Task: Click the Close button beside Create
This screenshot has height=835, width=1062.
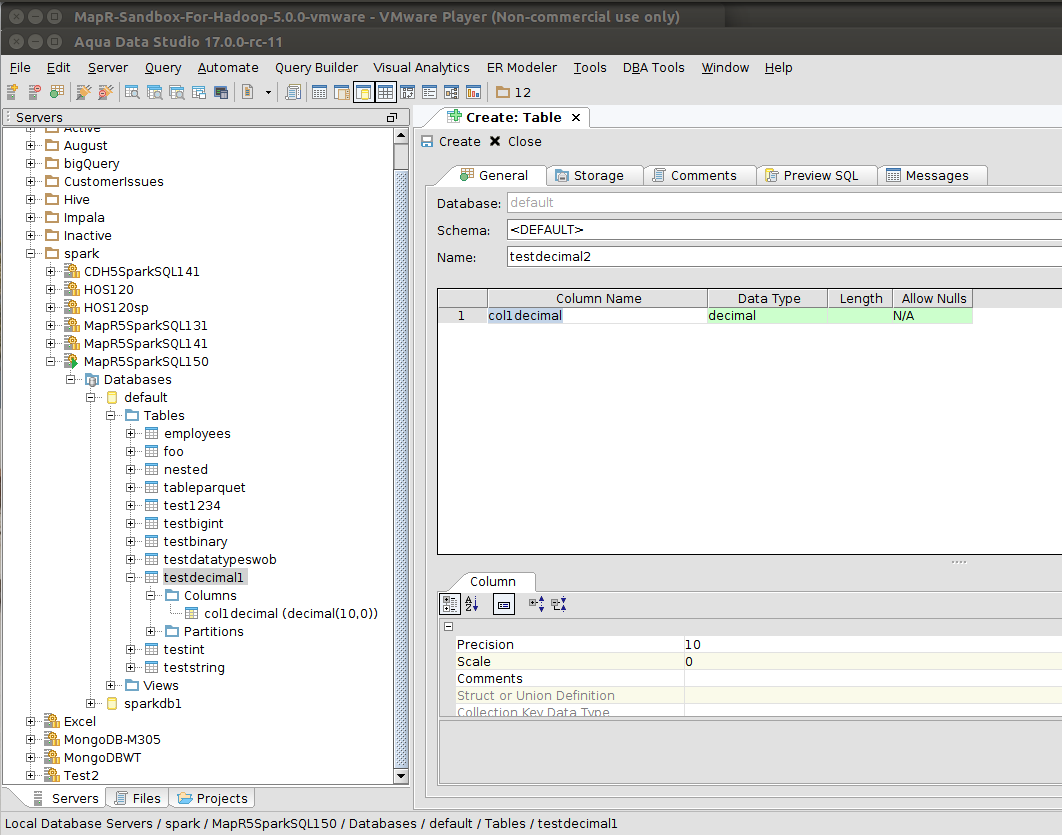Action: click(515, 141)
